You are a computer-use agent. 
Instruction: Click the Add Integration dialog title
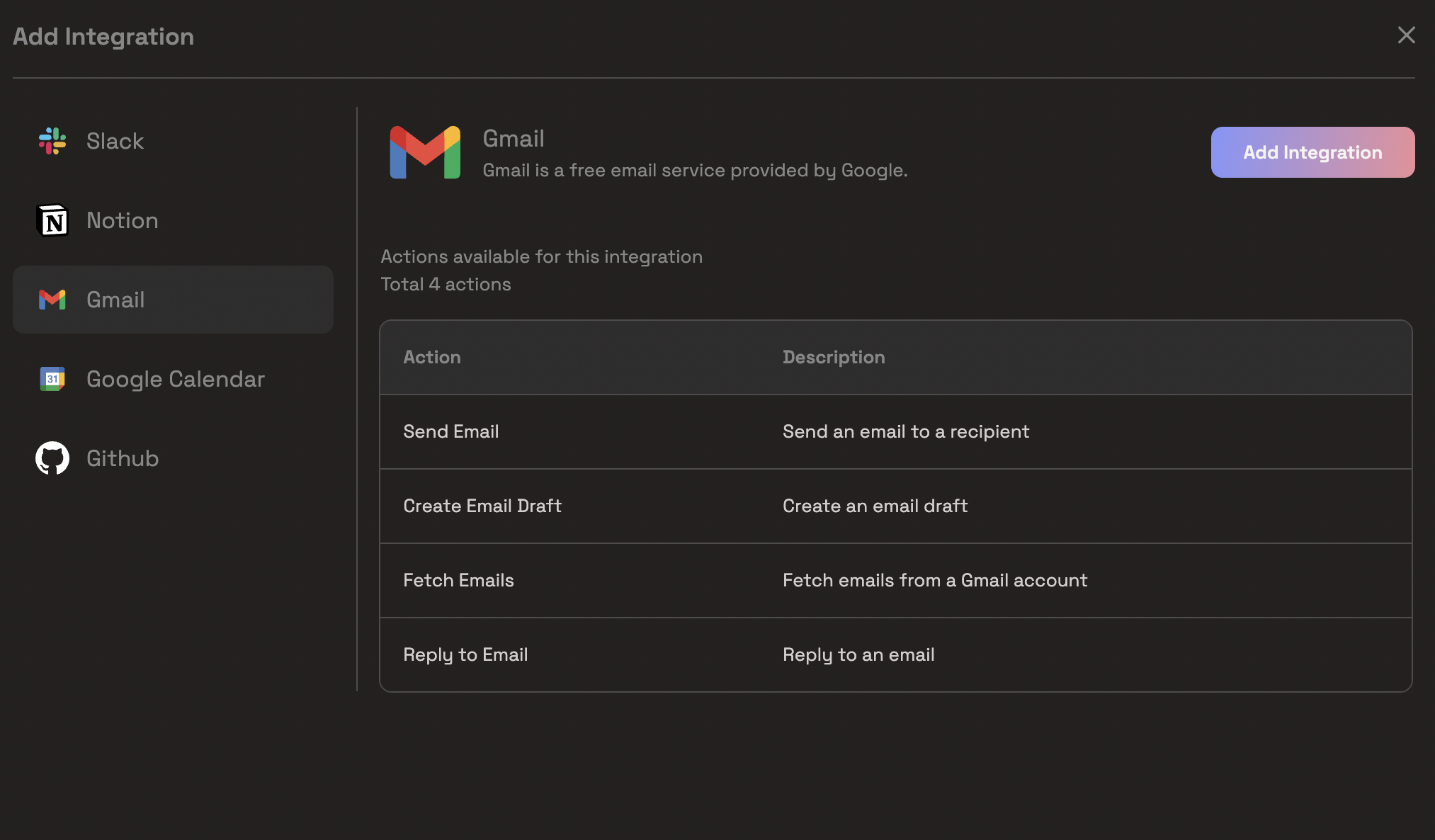[103, 36]
